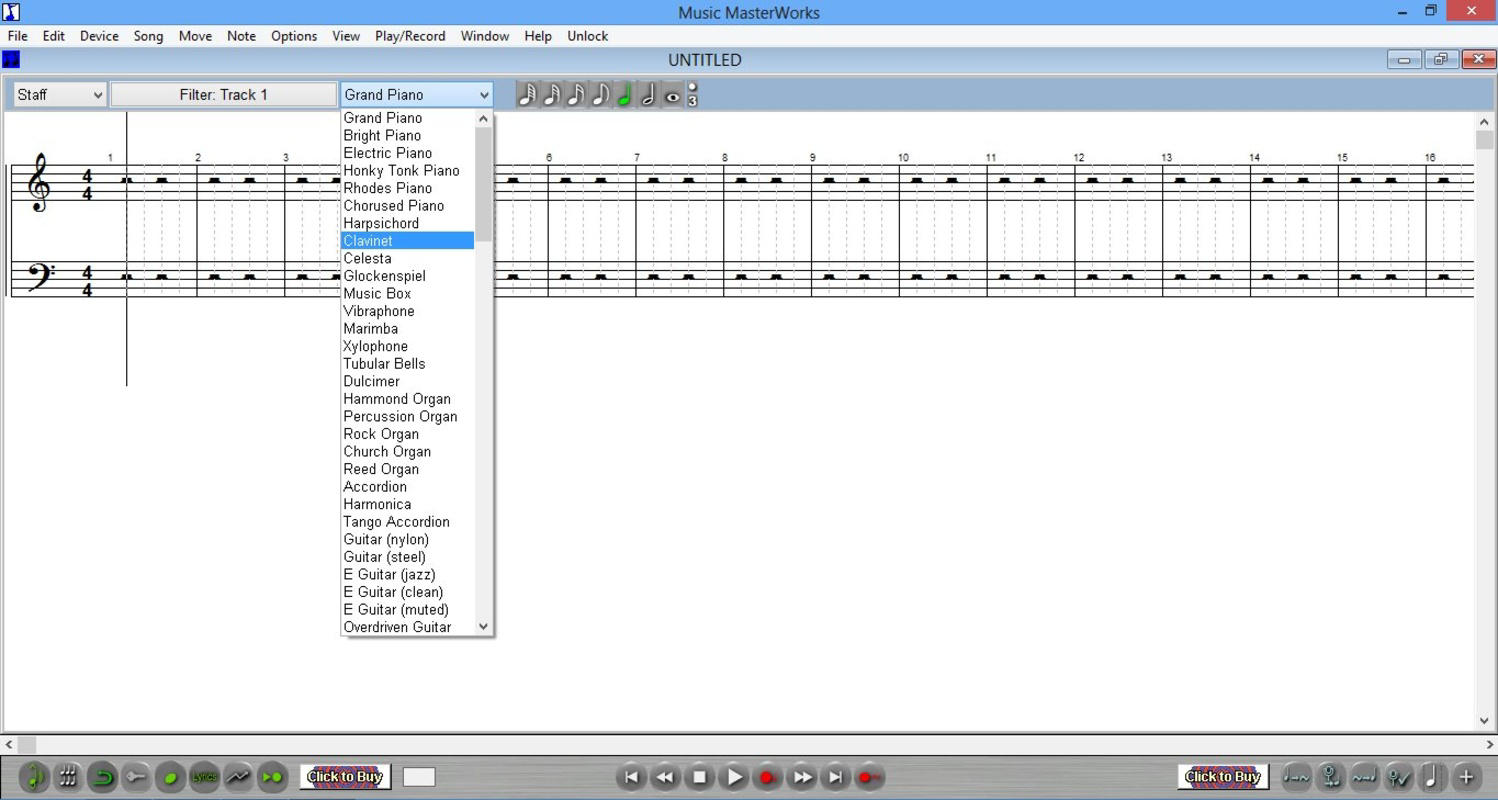Select the 16th note duration icon
The height and width of the screenshot is (800, 1498).
pyautogui.click(x=575, y=95)
